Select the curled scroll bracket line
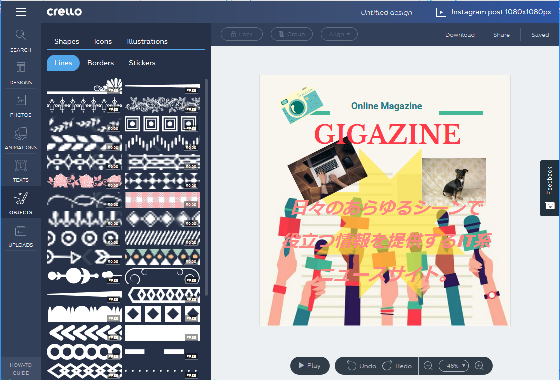The height and width of the screenshot is (380, 560). [x=162, y=276]
